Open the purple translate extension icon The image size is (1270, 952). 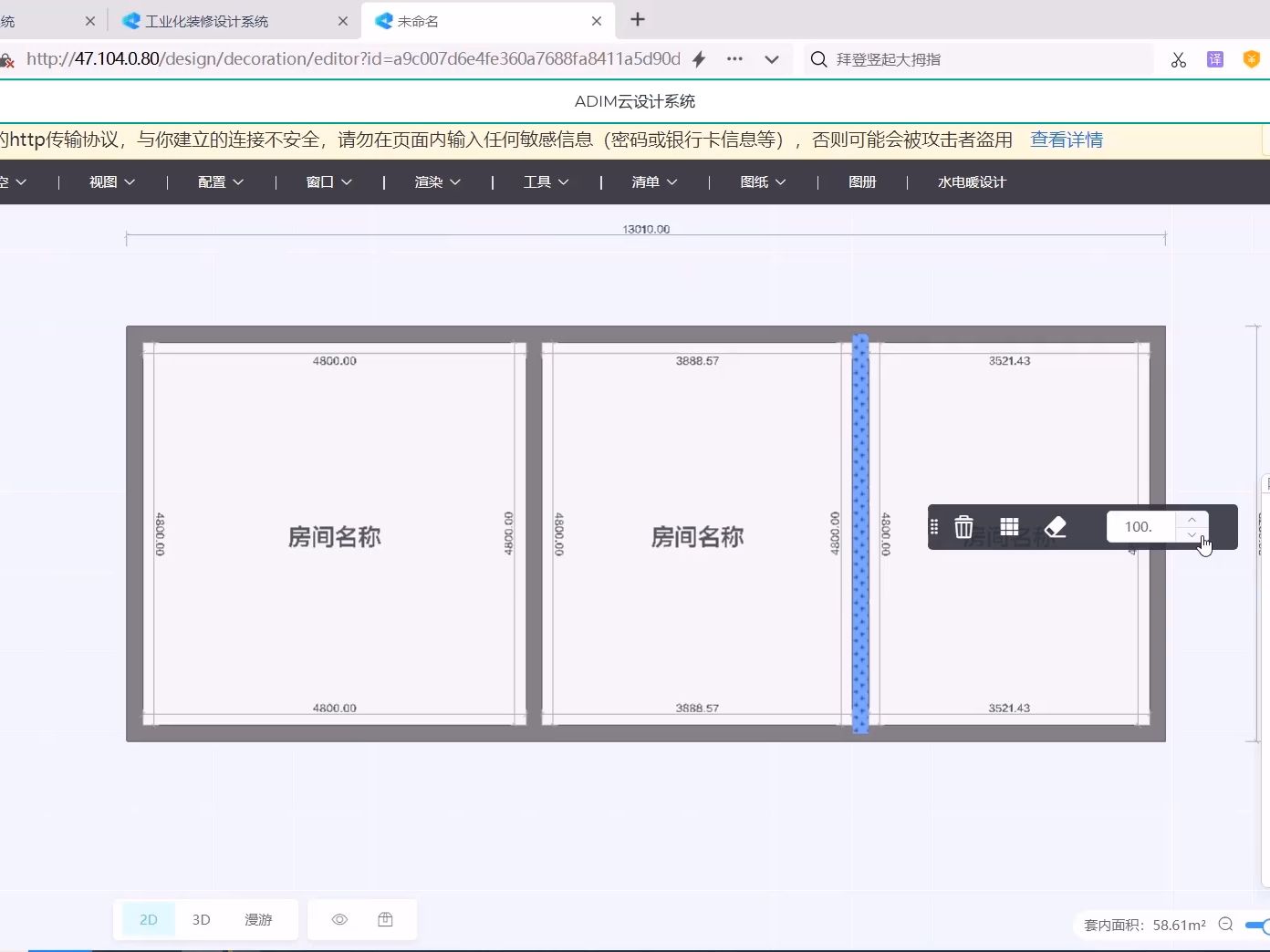pyautogui.click(x=1215, y=59)
